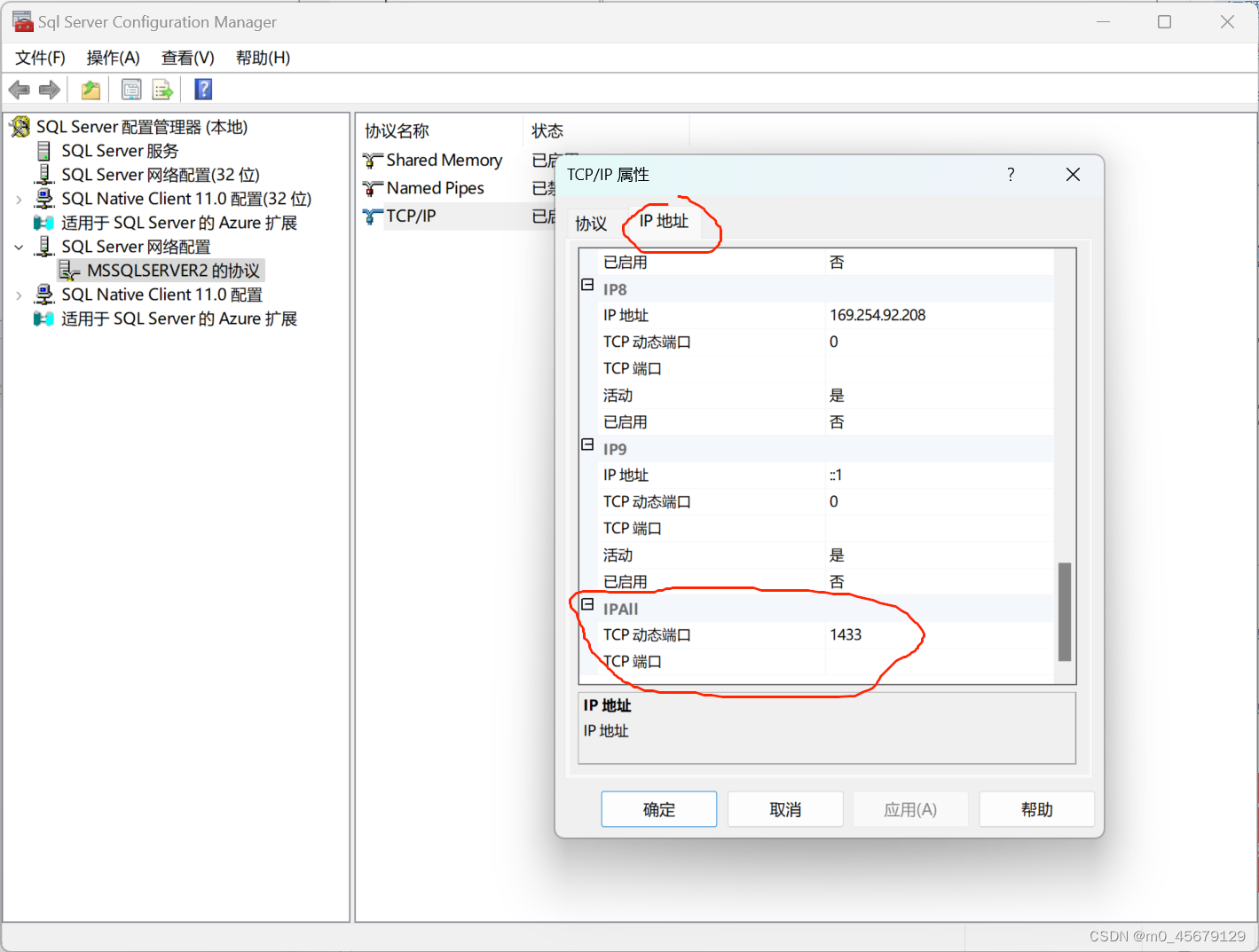
Task: Click the dialog's question mark help icon
Action: tap(1010, 175)
